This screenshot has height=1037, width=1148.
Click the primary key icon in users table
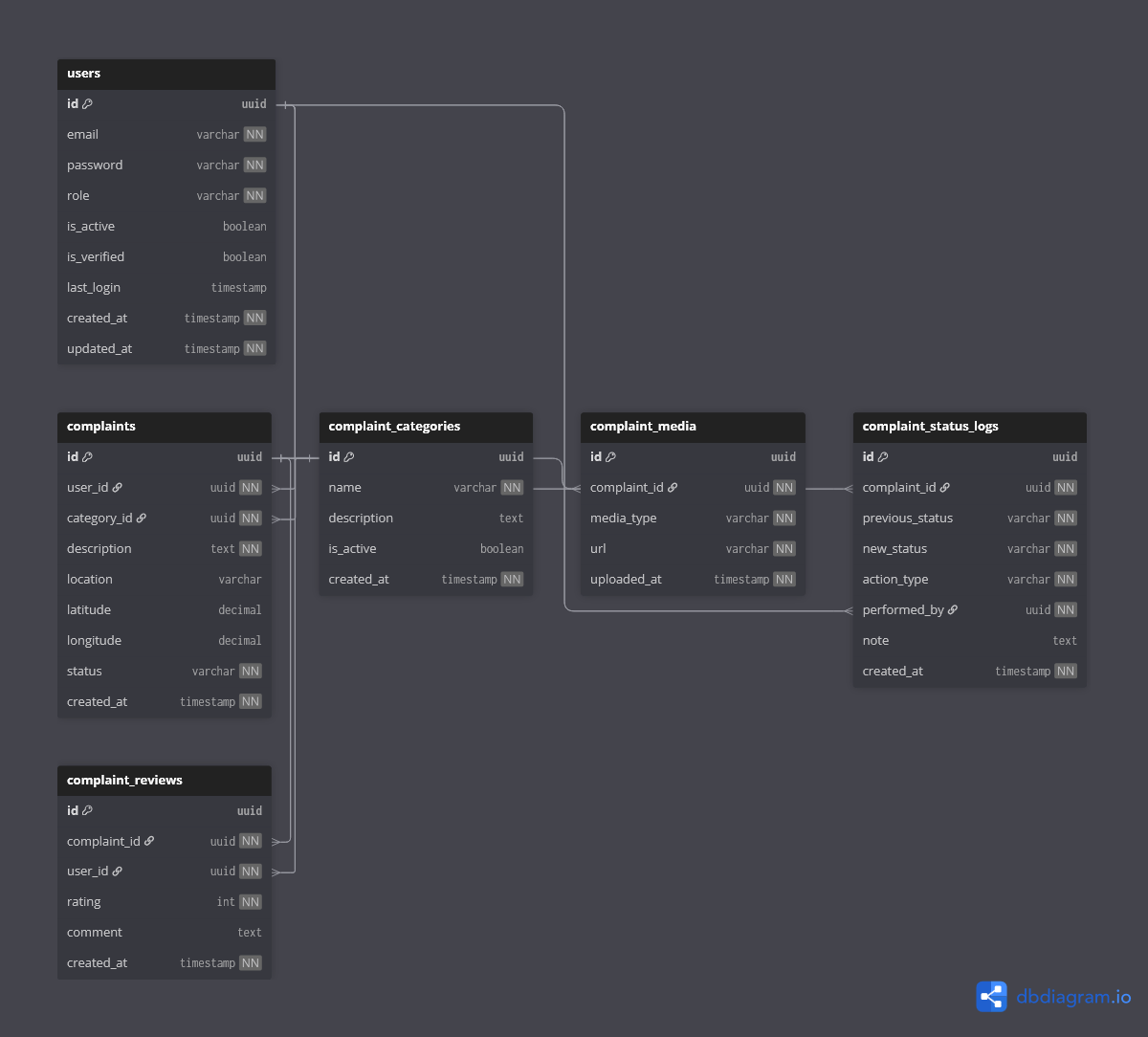pos(88,104)
